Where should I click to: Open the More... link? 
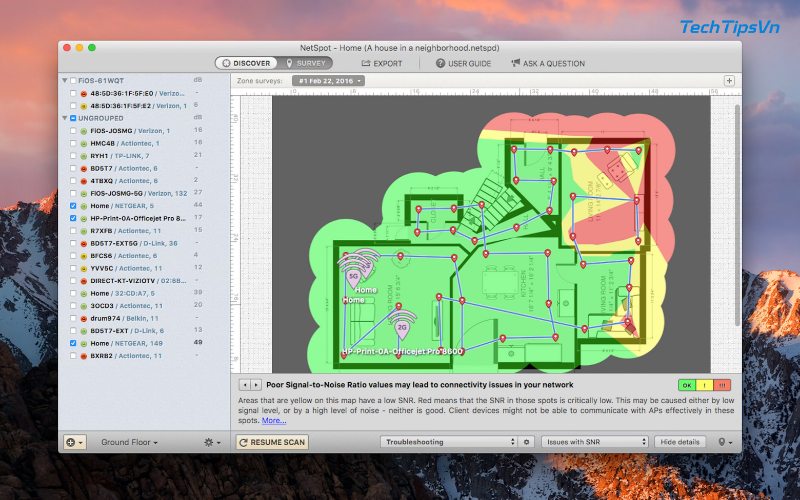click(274, 420)
